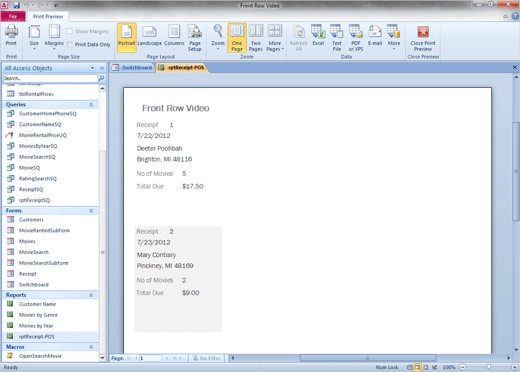520x372 pixels.
Task: Click the zoom in plus button
Action: (515, 367)
